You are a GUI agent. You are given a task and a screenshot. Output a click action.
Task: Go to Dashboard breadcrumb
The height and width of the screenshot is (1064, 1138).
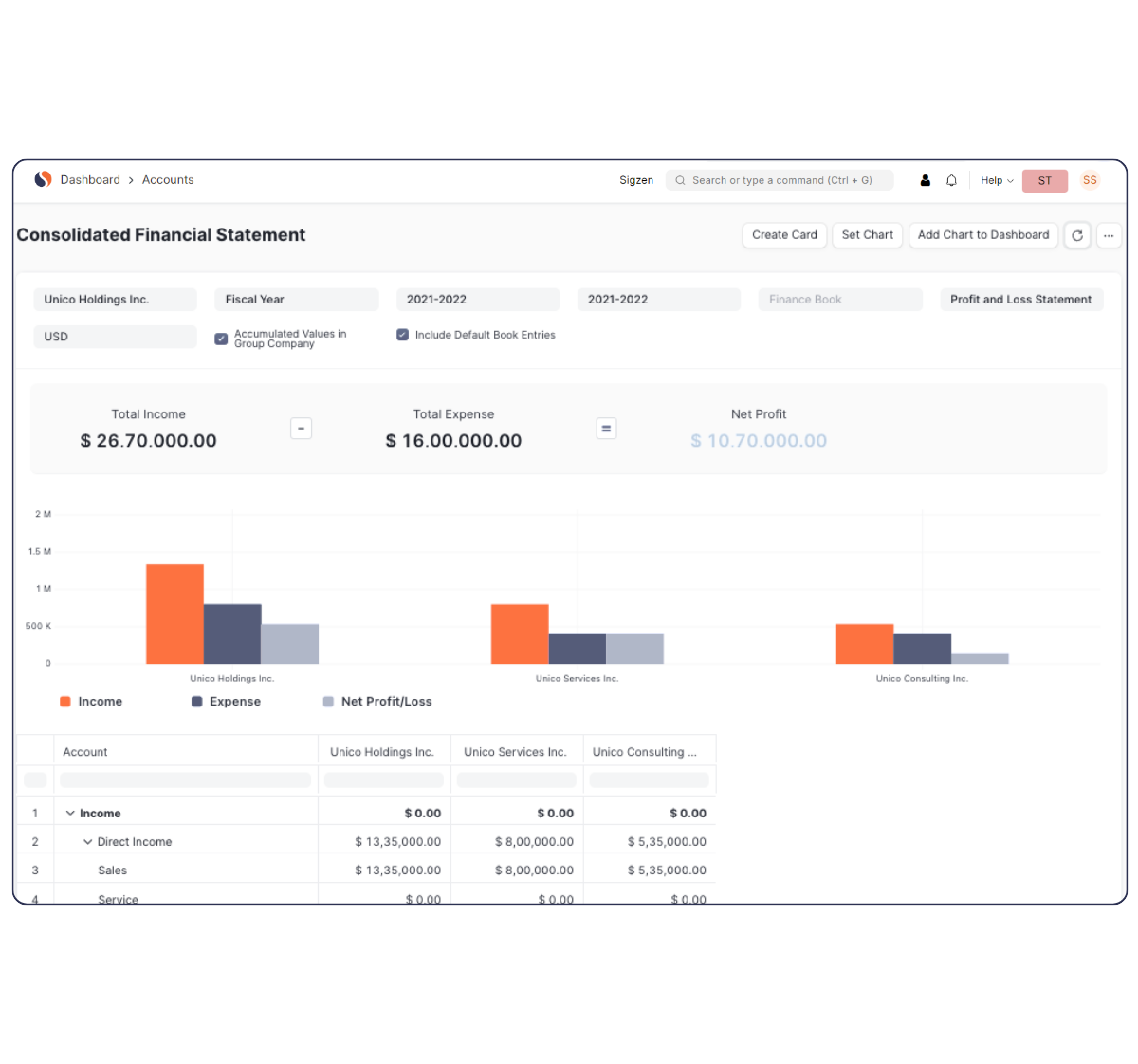point(90,180)
